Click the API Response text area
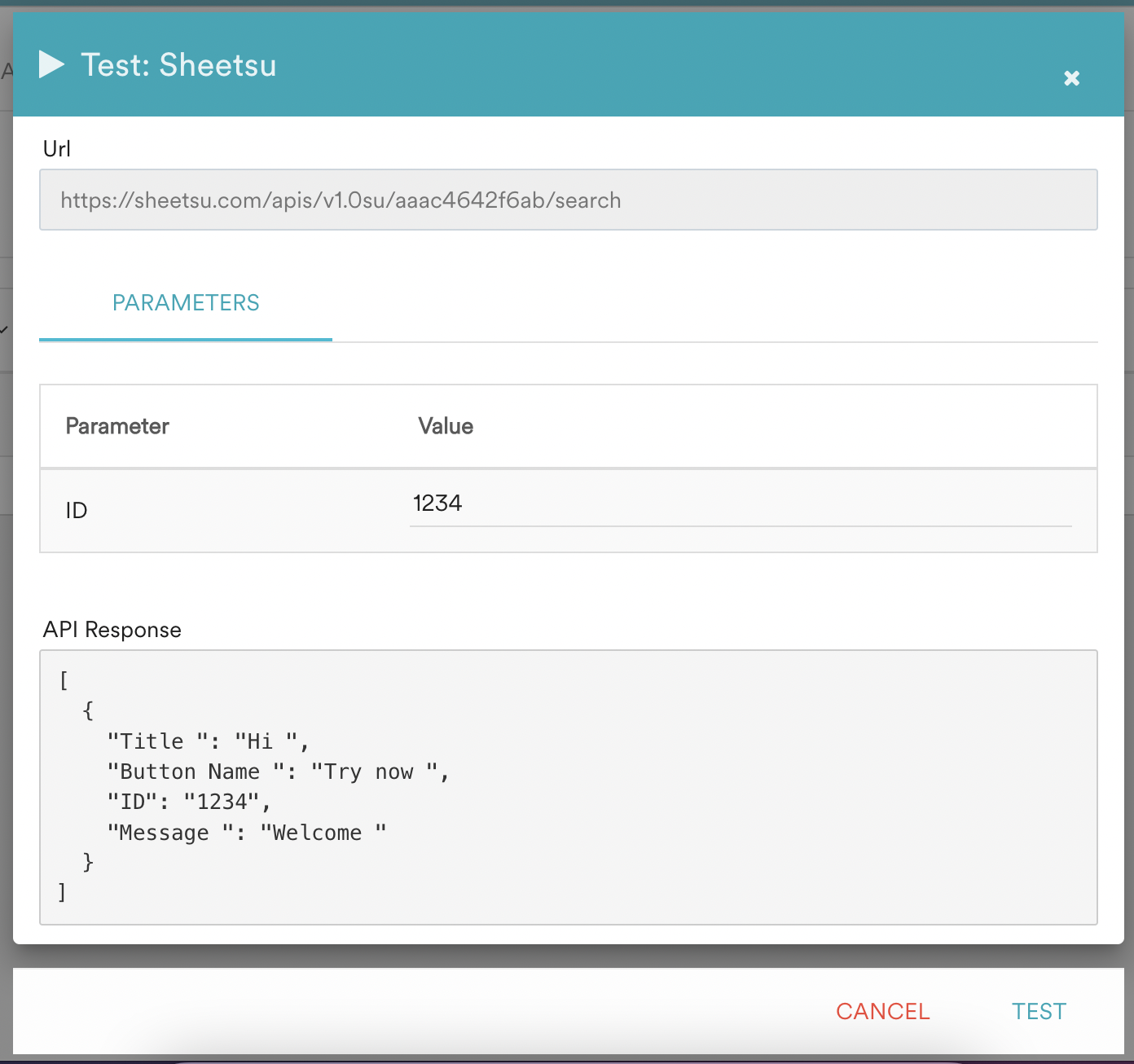Screen dimensions: 1134x1064 [x=569, y=787]
